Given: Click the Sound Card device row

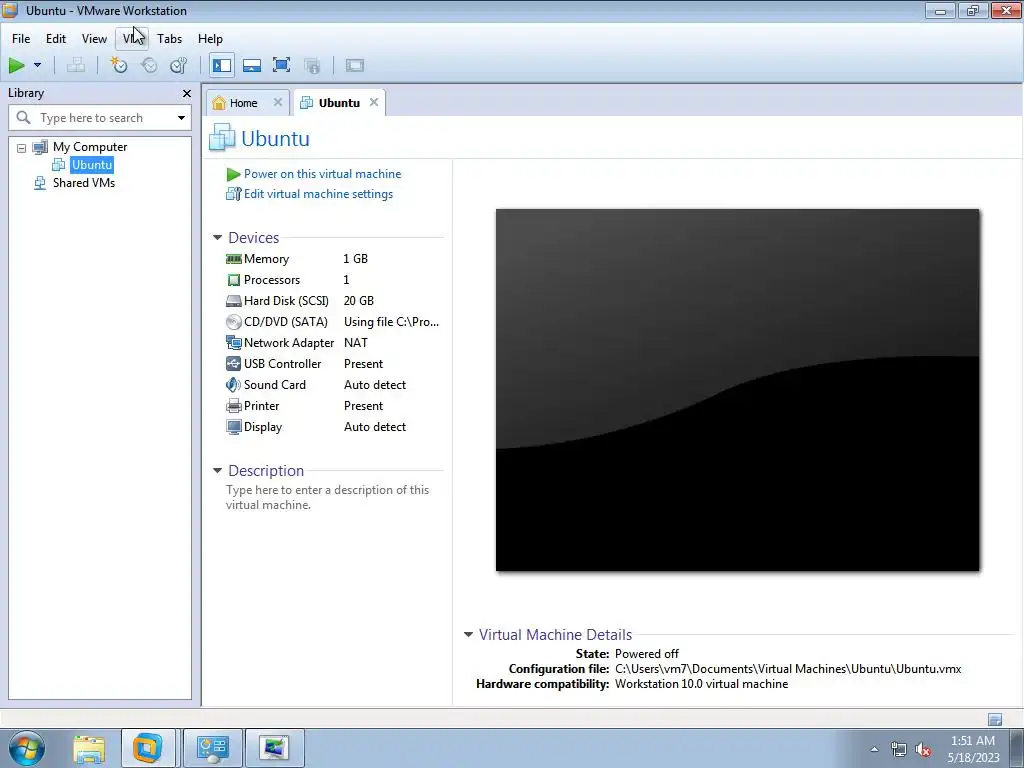Looking at the screenshot, I should click(333, 385).
